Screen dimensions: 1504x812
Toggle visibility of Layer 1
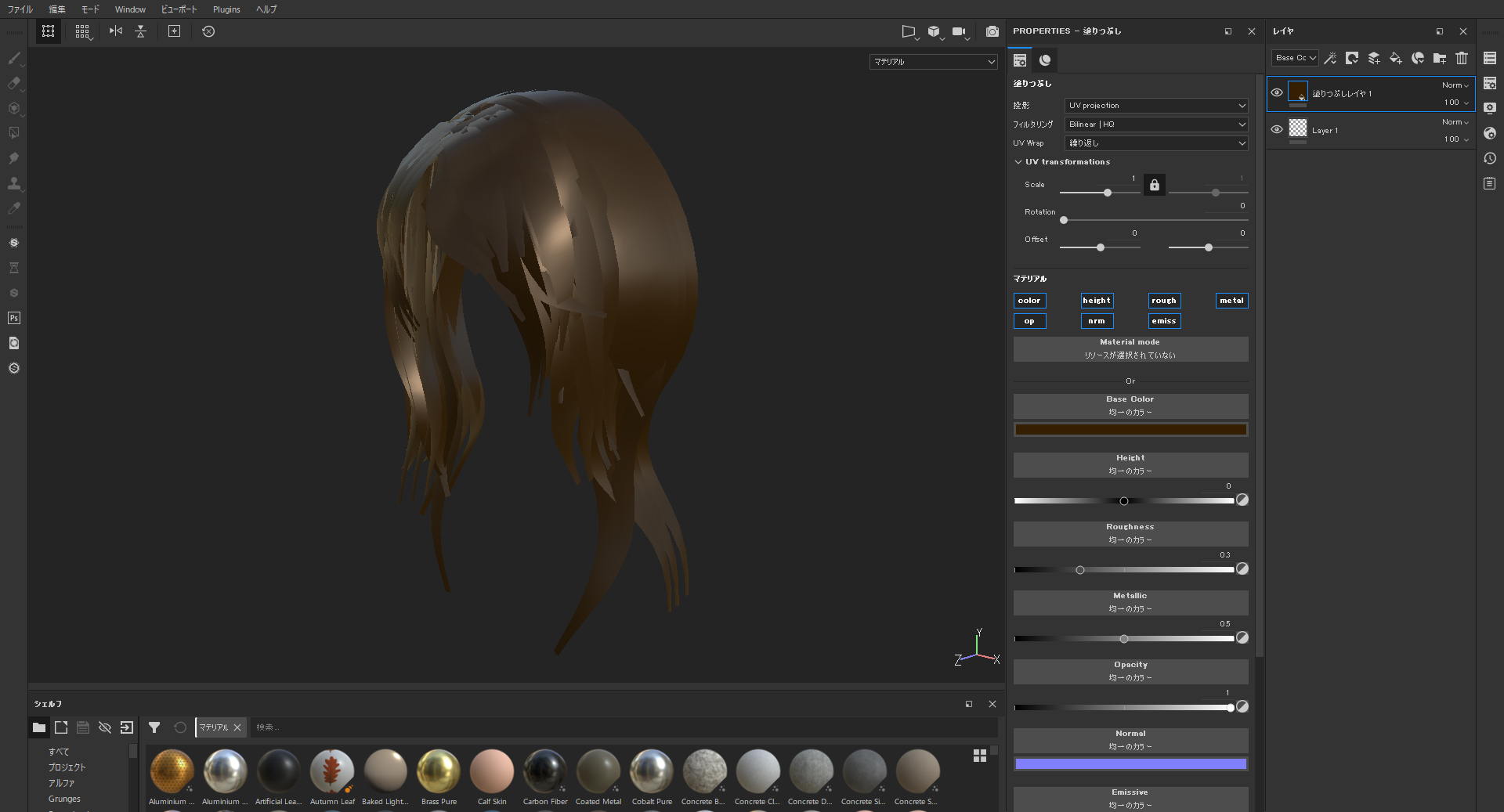pyautogui.click(x=1277, y=130)
